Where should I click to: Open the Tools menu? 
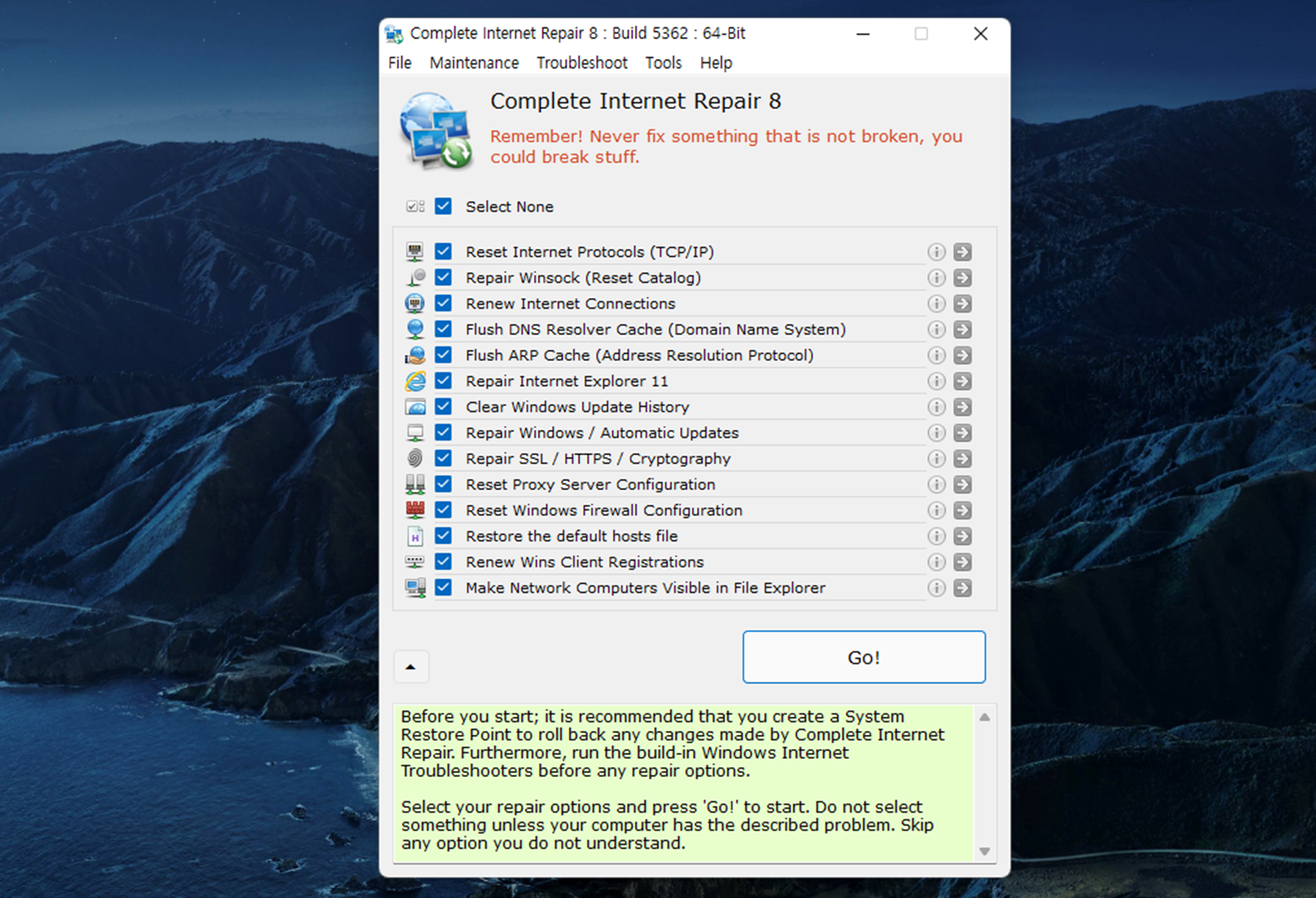pyautogui.click(x=664, y=63)
